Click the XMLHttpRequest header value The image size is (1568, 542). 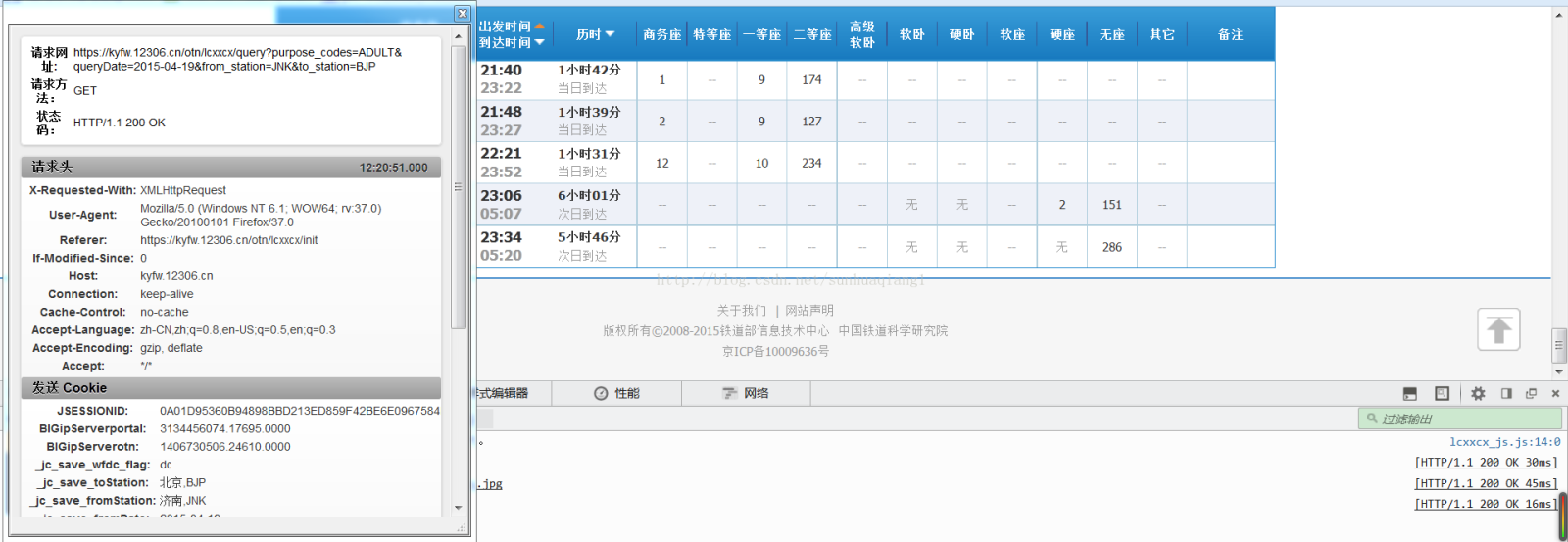tap(183, 190)
